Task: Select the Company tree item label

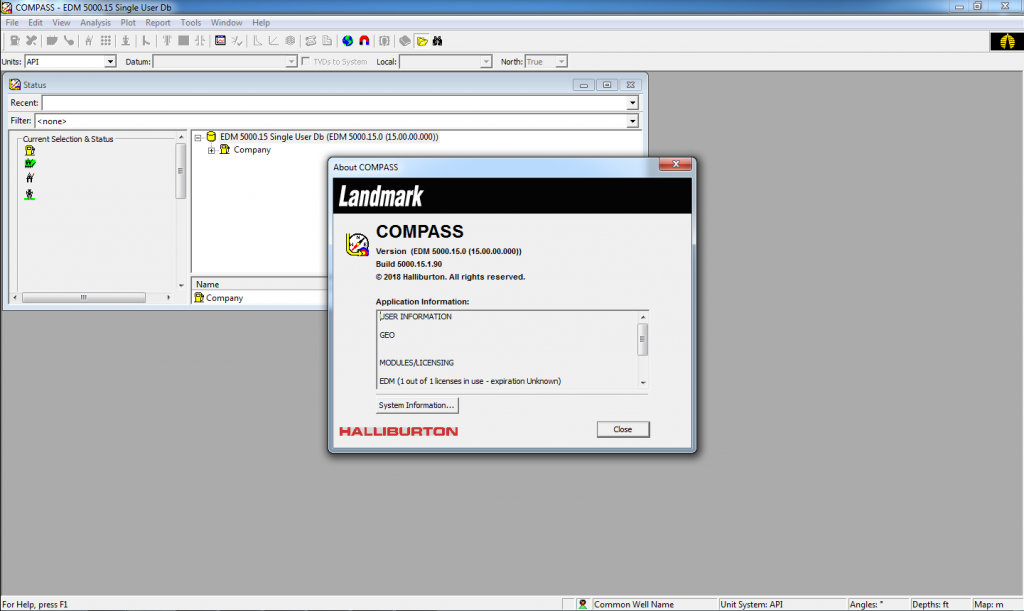Action: coord(252,150)
